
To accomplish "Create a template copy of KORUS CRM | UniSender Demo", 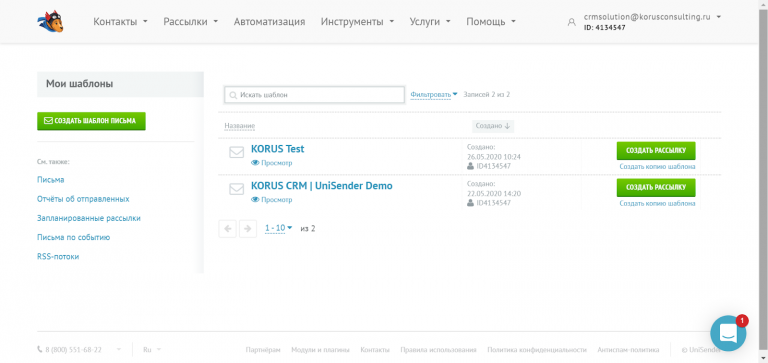I will tap(657, 203).
